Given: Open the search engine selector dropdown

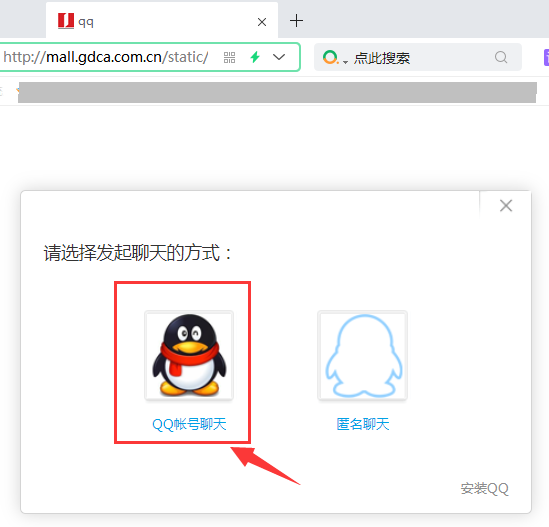Looking at the screenshot, I should (x=345, y=62).
